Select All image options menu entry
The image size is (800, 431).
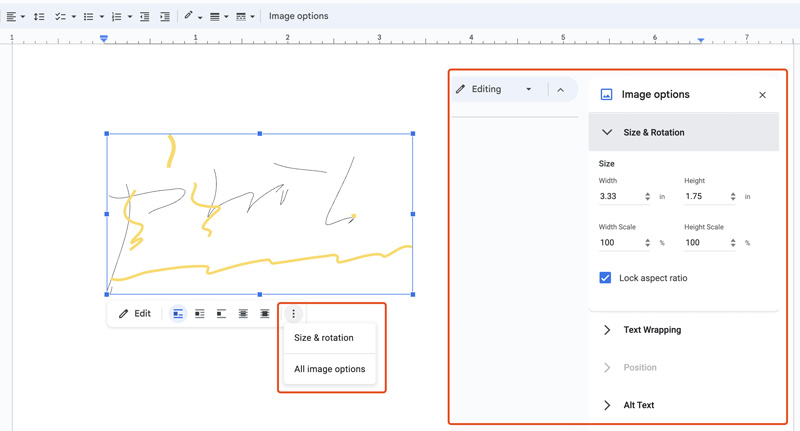[329, 369]
